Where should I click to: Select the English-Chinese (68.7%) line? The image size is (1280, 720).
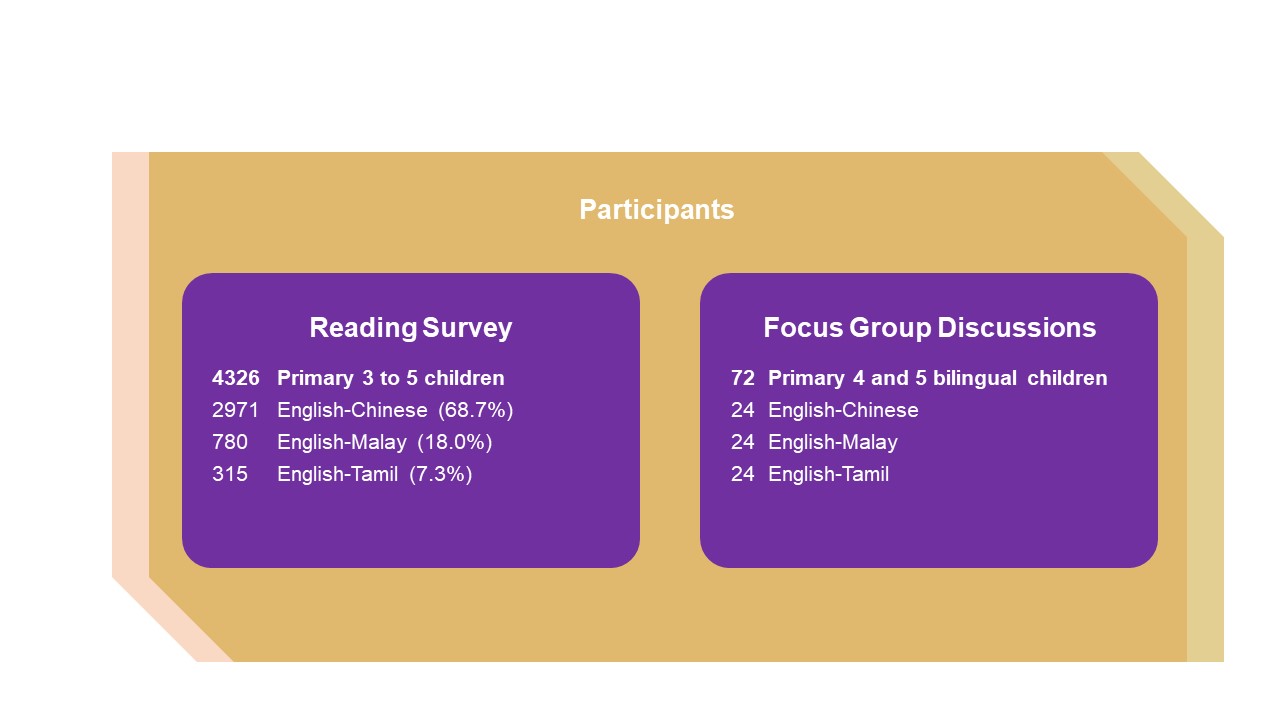394,410
